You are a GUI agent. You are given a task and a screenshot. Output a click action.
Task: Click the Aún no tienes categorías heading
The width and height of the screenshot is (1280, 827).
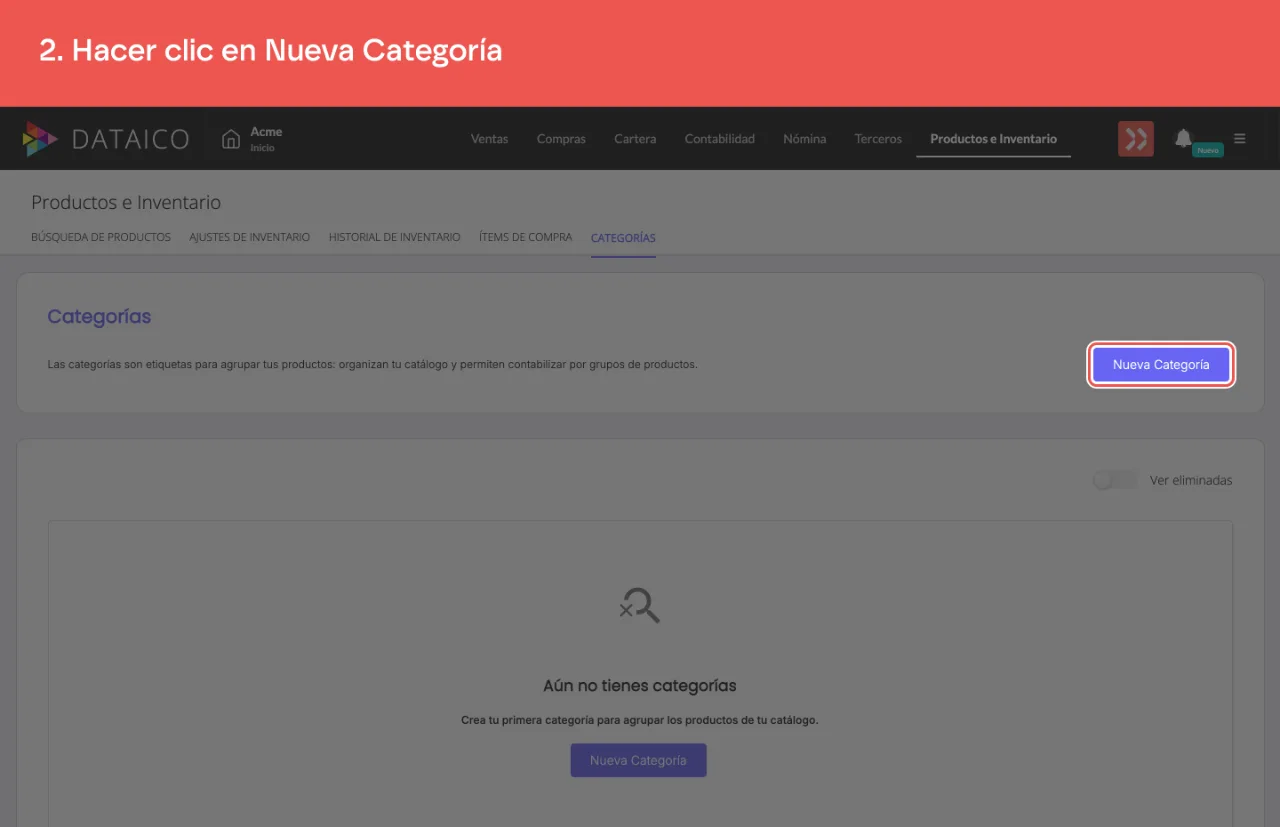click(x=640, y=686)
